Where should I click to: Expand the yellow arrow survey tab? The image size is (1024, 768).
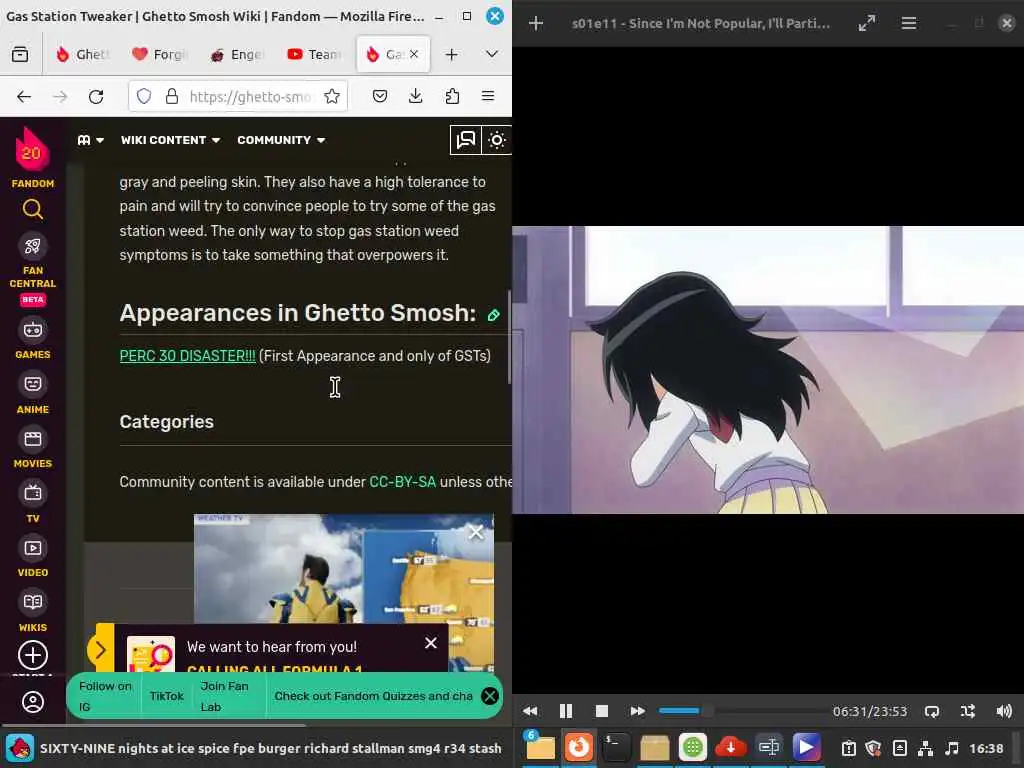(101, 649)
